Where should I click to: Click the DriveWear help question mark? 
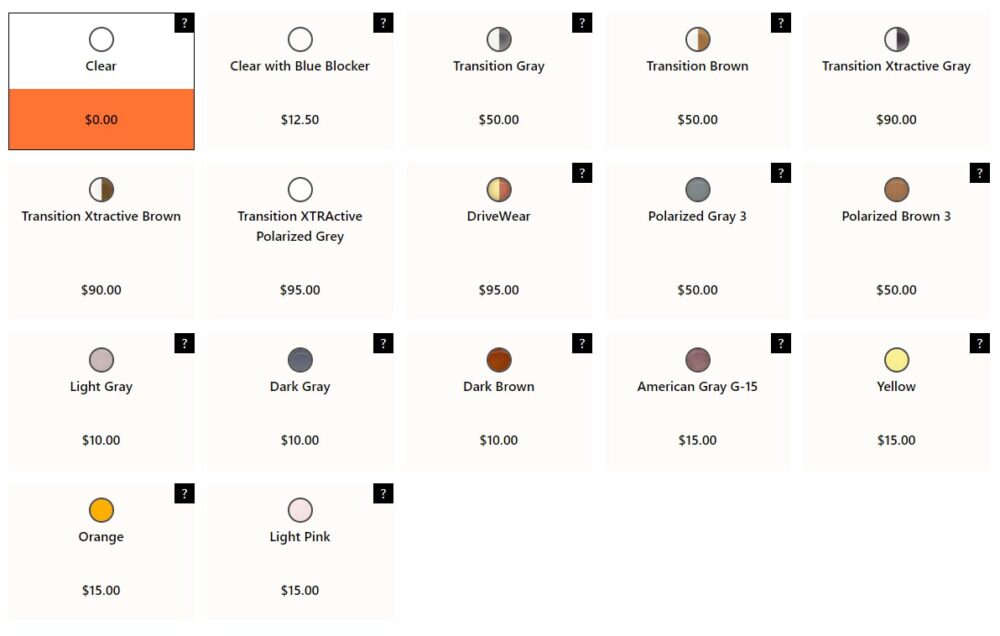pos(582,173)
